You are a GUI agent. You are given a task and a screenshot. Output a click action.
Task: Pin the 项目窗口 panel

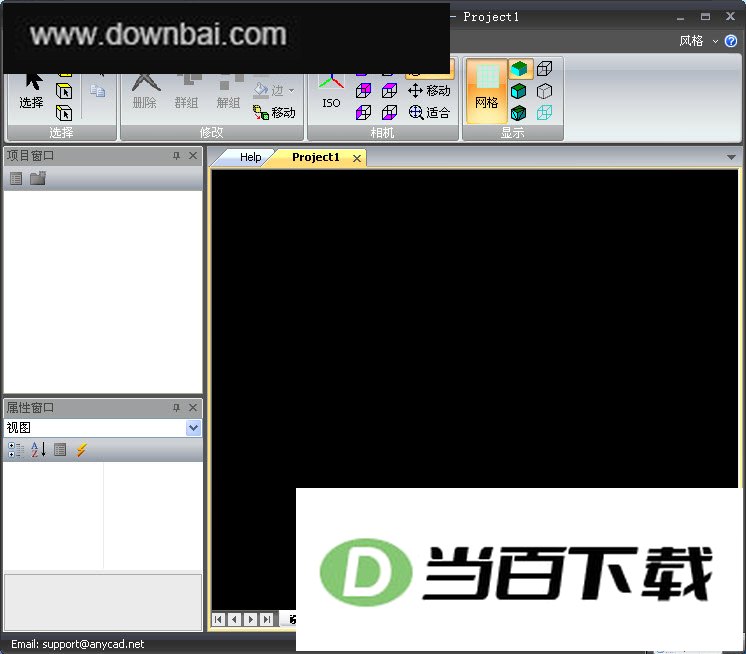[x=177, y=156]
